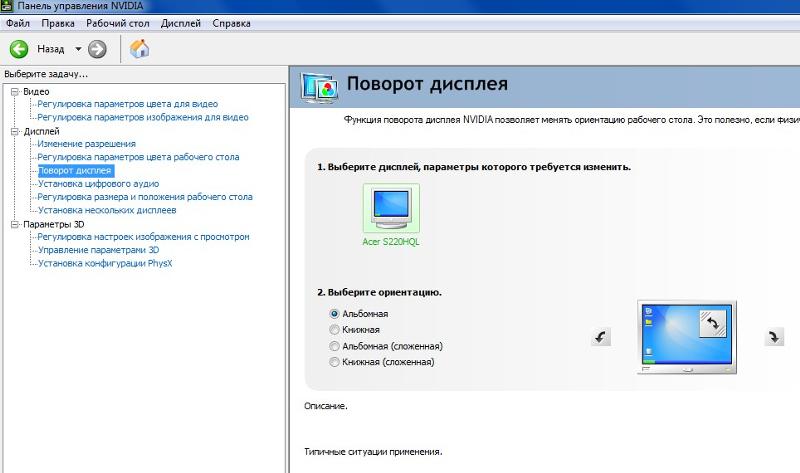Image resolution: width=800 pixels, height=473 pixels.
Task: Collapse the Параметры 3D tree node
Action: 15,225
